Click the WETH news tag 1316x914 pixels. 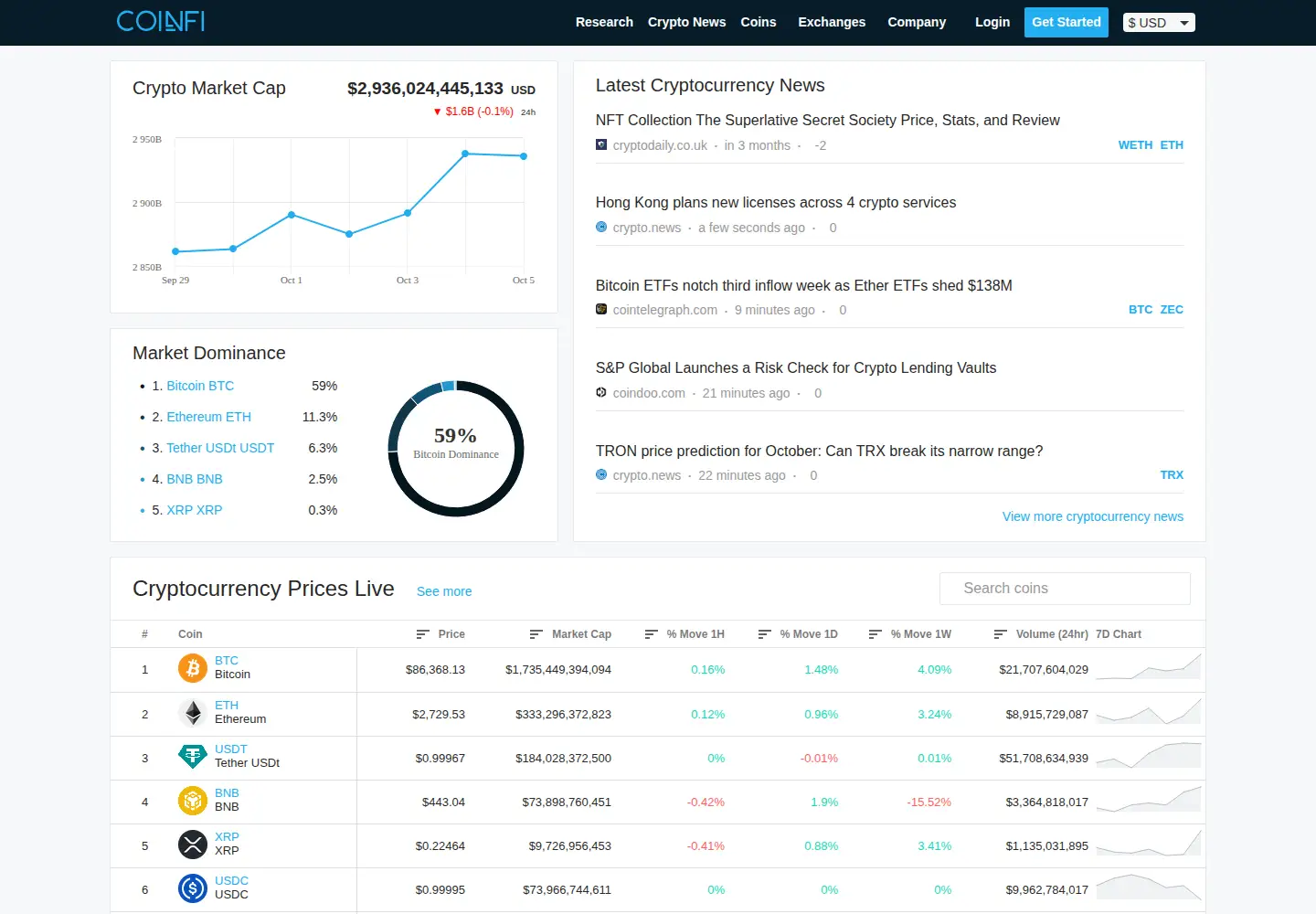[1135, 144]
